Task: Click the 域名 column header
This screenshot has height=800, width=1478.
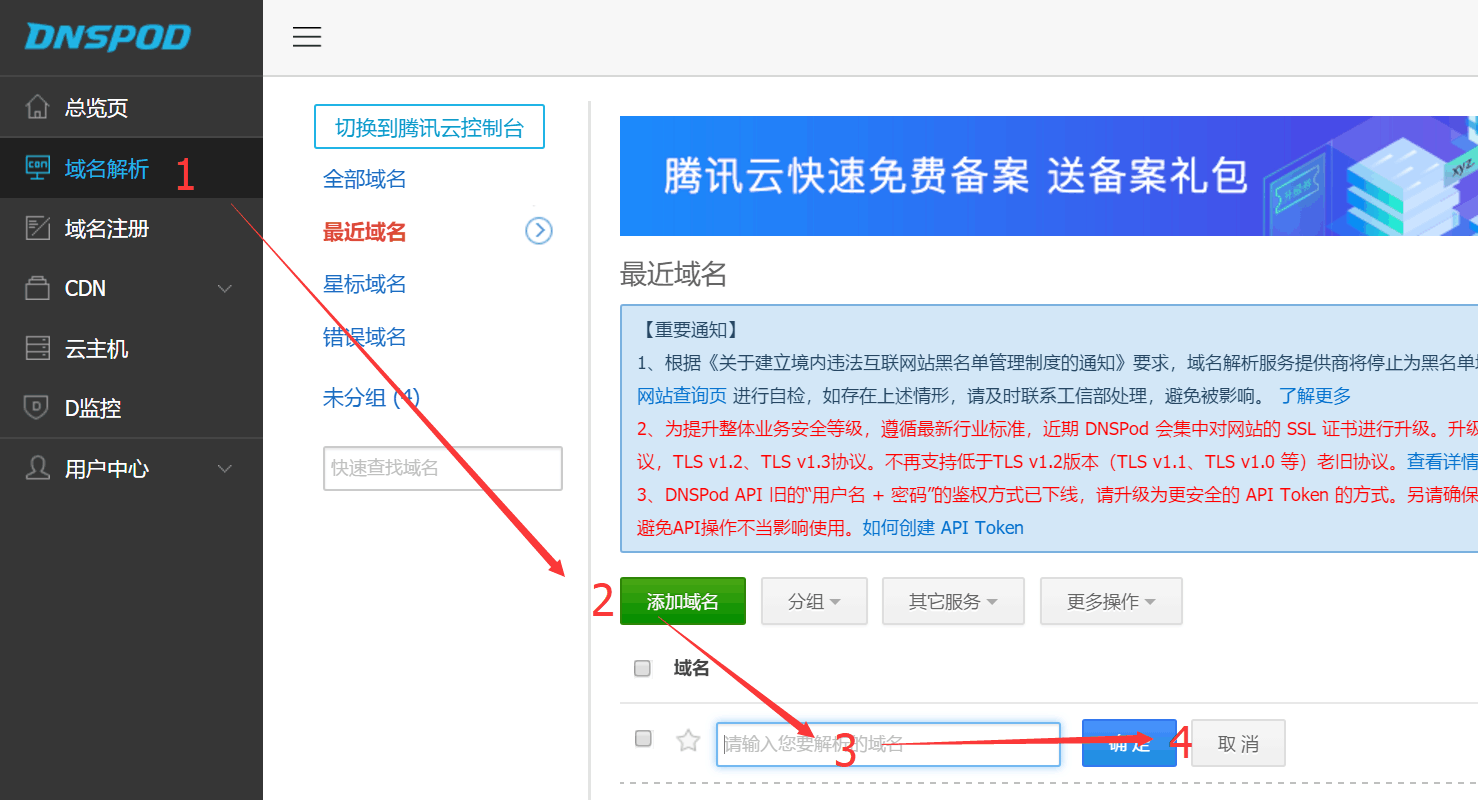Action: [692, 668]
